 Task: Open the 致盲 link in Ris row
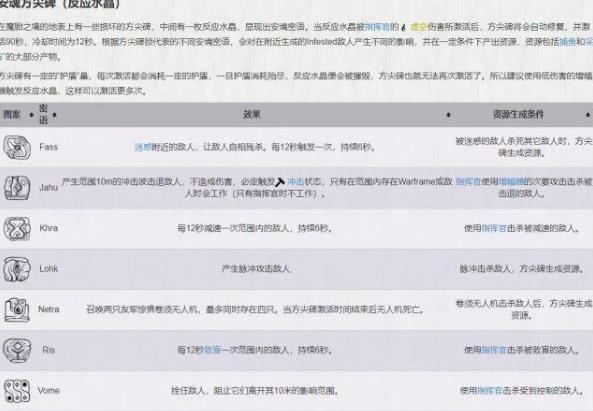pyautogui.click(x=212, y=350)
